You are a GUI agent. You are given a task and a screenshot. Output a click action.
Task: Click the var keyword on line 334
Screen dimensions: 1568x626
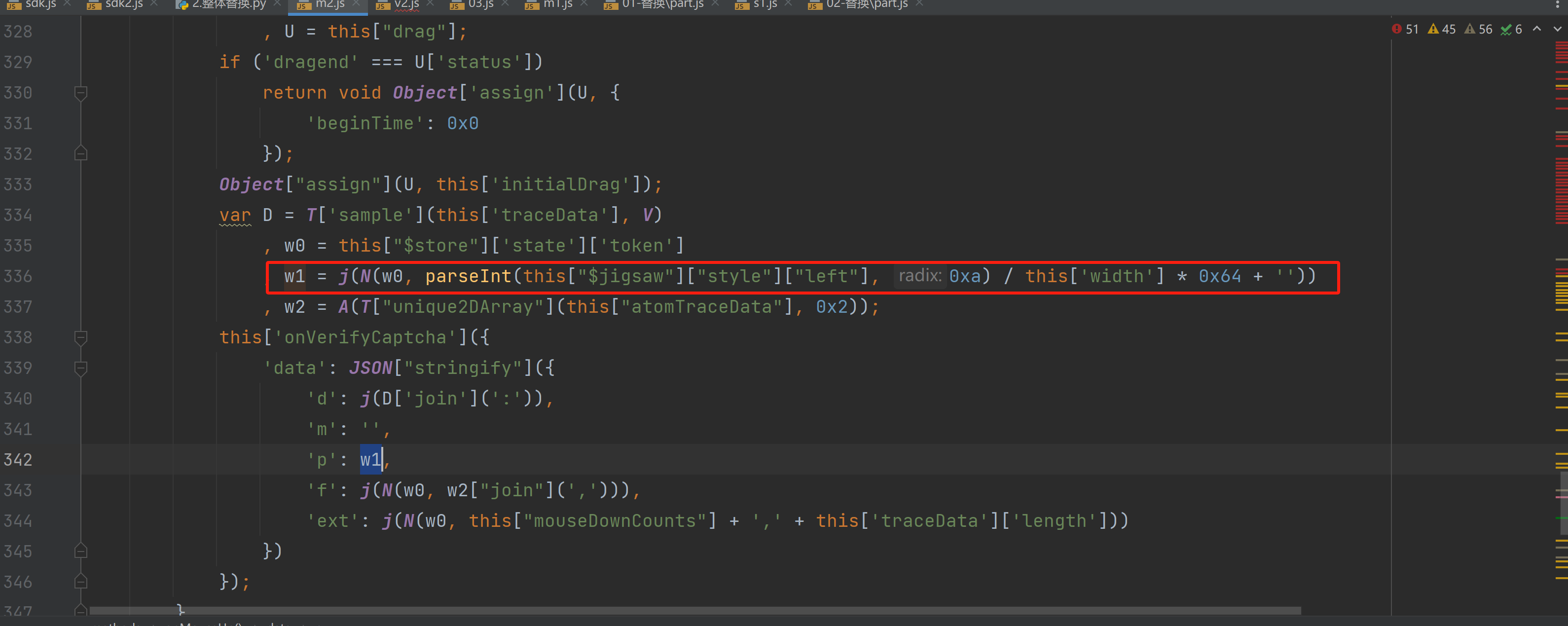(x=235, y=215)
